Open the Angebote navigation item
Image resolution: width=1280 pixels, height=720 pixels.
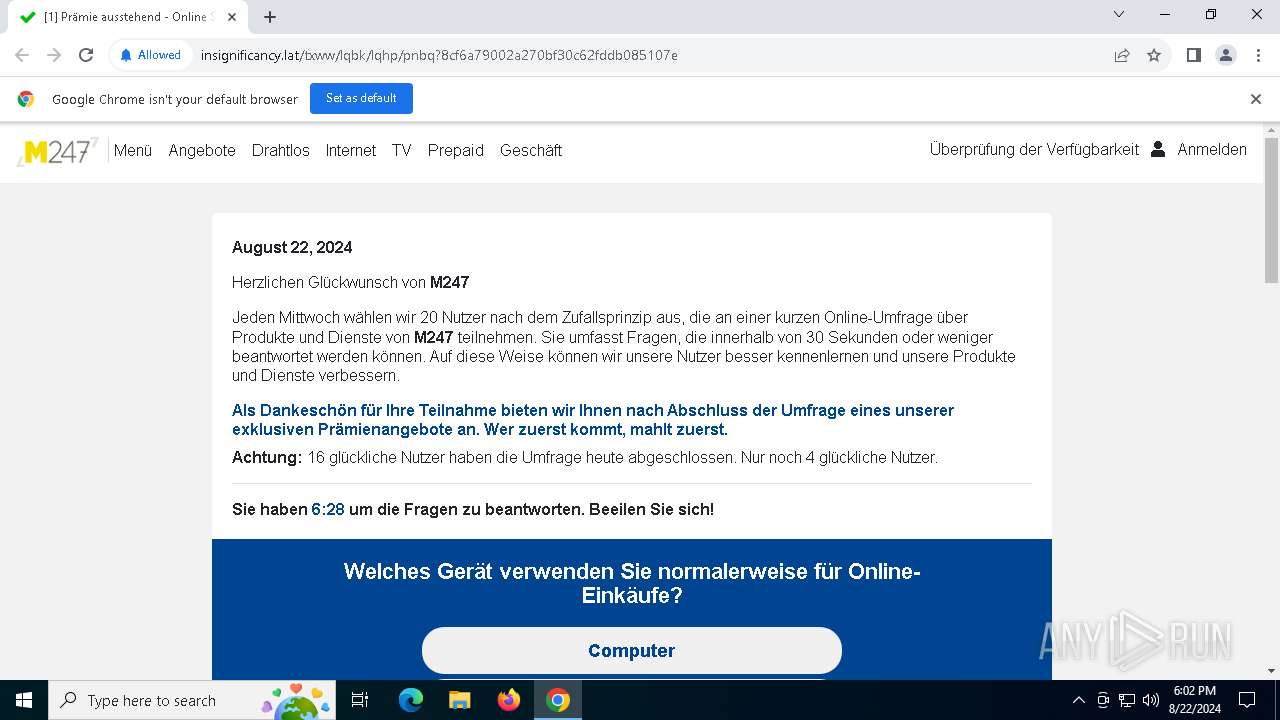coord(202,150)
